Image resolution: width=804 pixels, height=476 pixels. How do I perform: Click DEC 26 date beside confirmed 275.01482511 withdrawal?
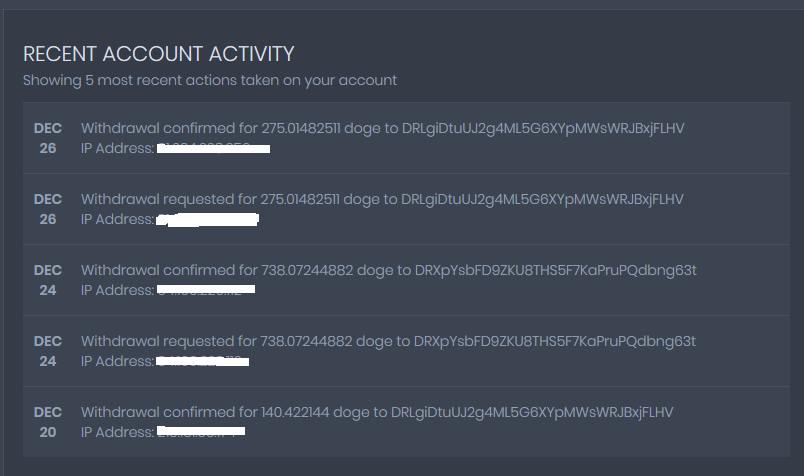coord(48,138)
